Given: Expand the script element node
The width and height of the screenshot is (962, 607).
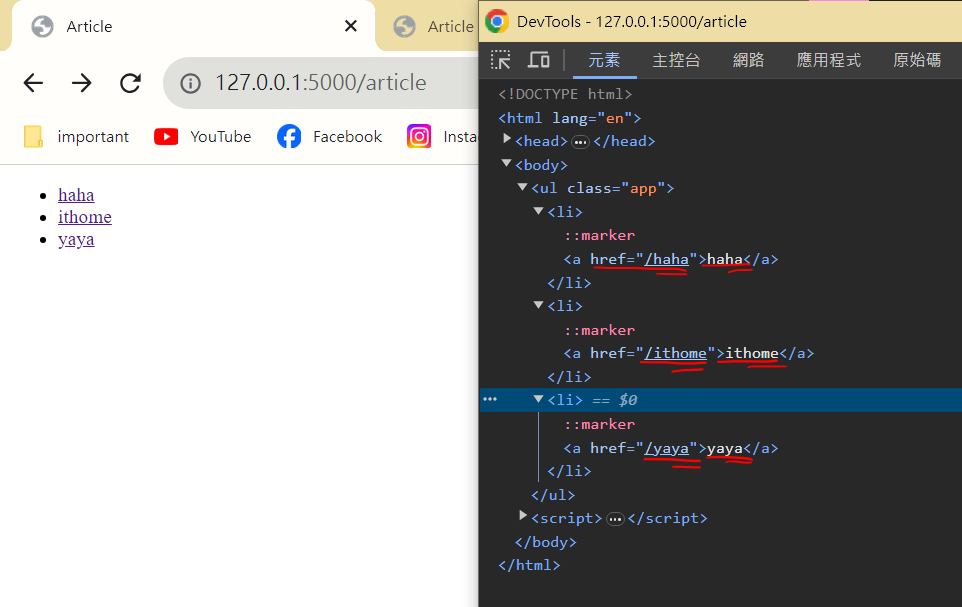Looking at the screenshot, I should 523,516.
